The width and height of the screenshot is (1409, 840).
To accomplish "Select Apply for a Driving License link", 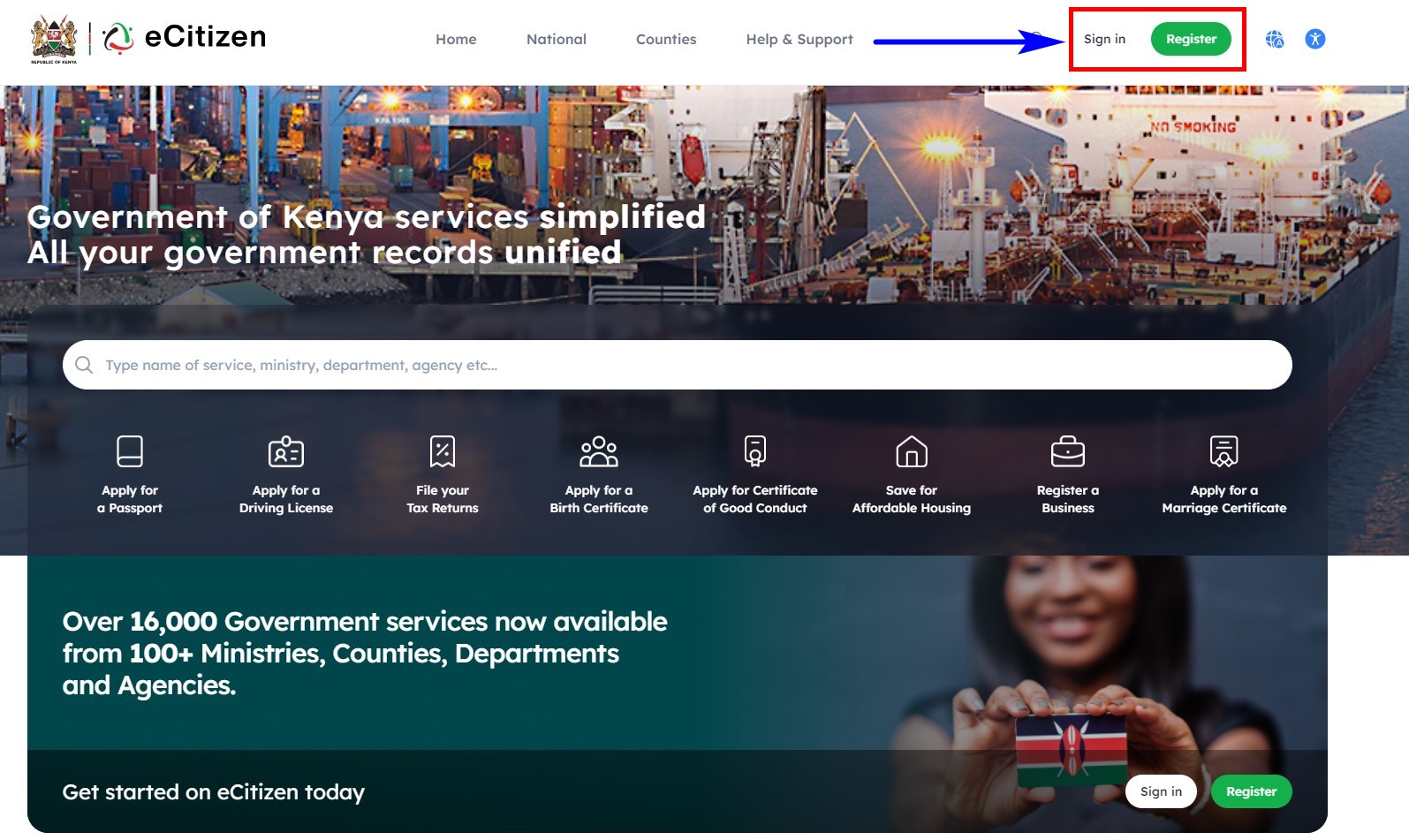I will (x=286, y=499).
